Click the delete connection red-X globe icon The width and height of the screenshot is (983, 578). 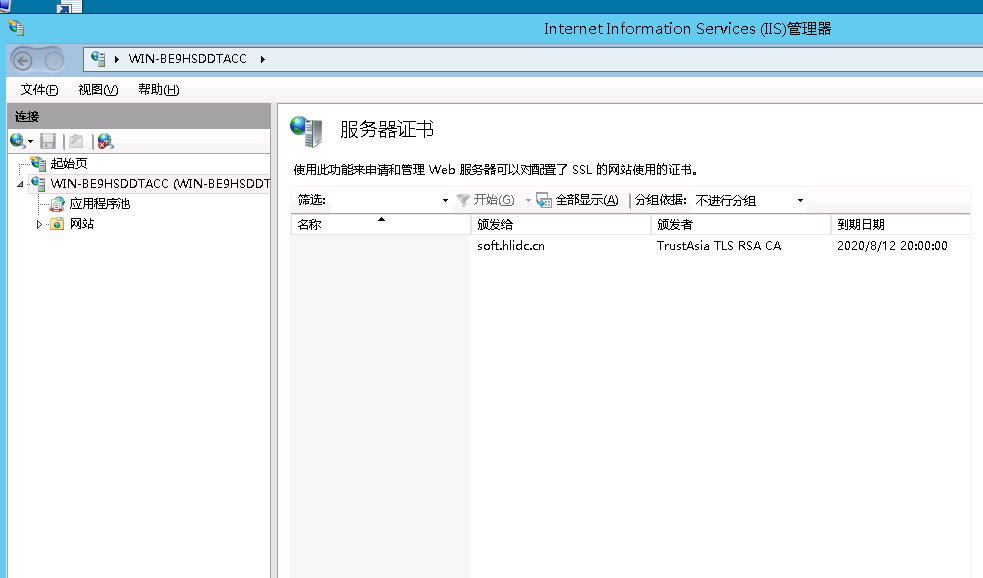105,141
